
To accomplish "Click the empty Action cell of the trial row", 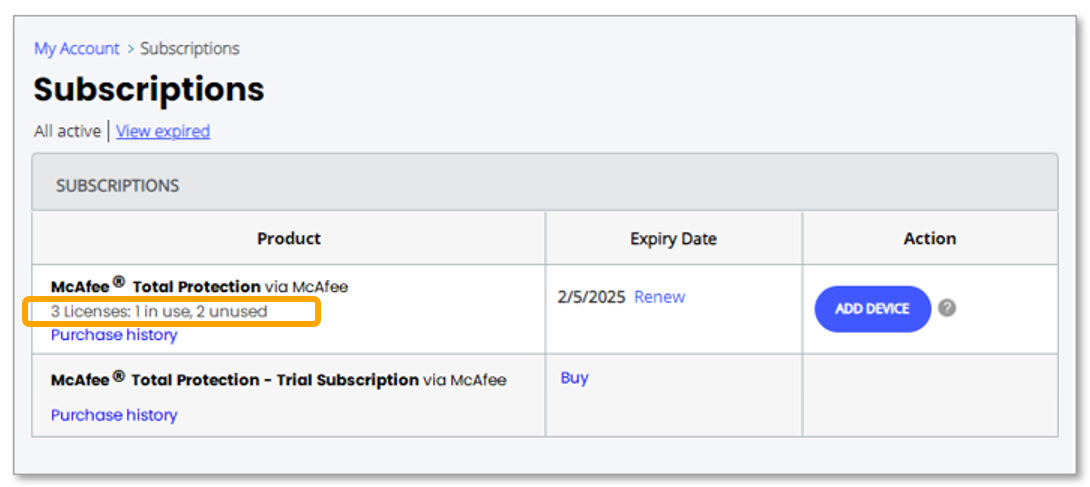I will click(x=929, y=395).
